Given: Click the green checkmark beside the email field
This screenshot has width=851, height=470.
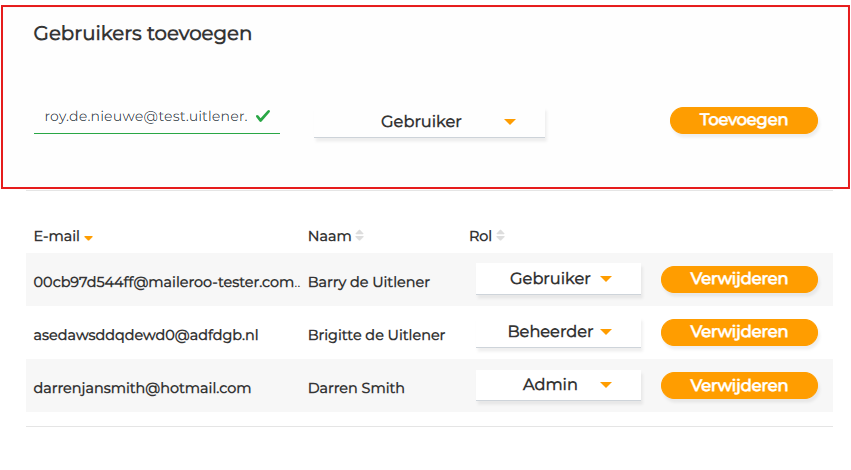Looking at the screenshot, I should click(x=263, y=116).
